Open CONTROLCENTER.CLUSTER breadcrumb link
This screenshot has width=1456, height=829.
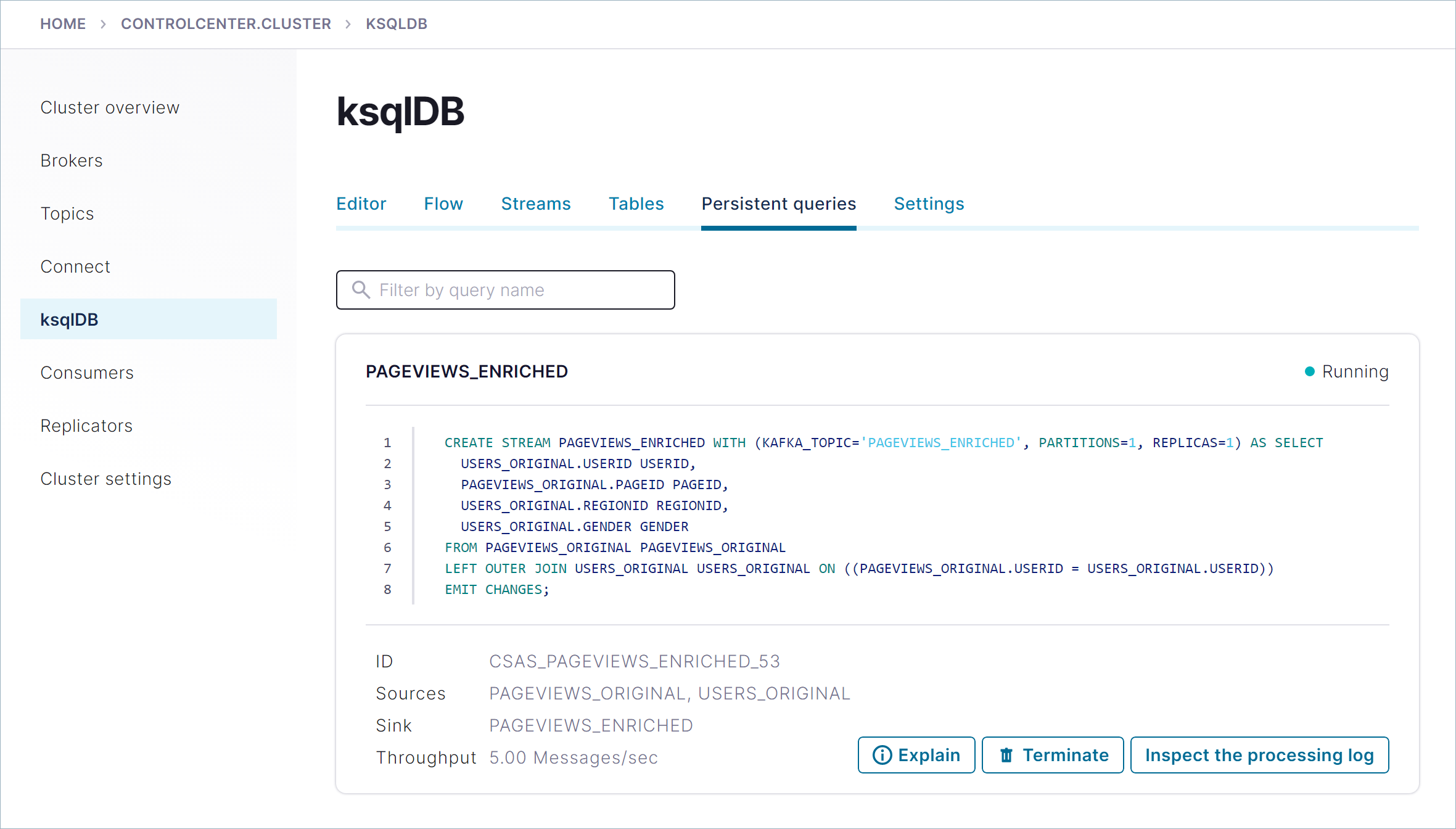[x=226, y=24]
